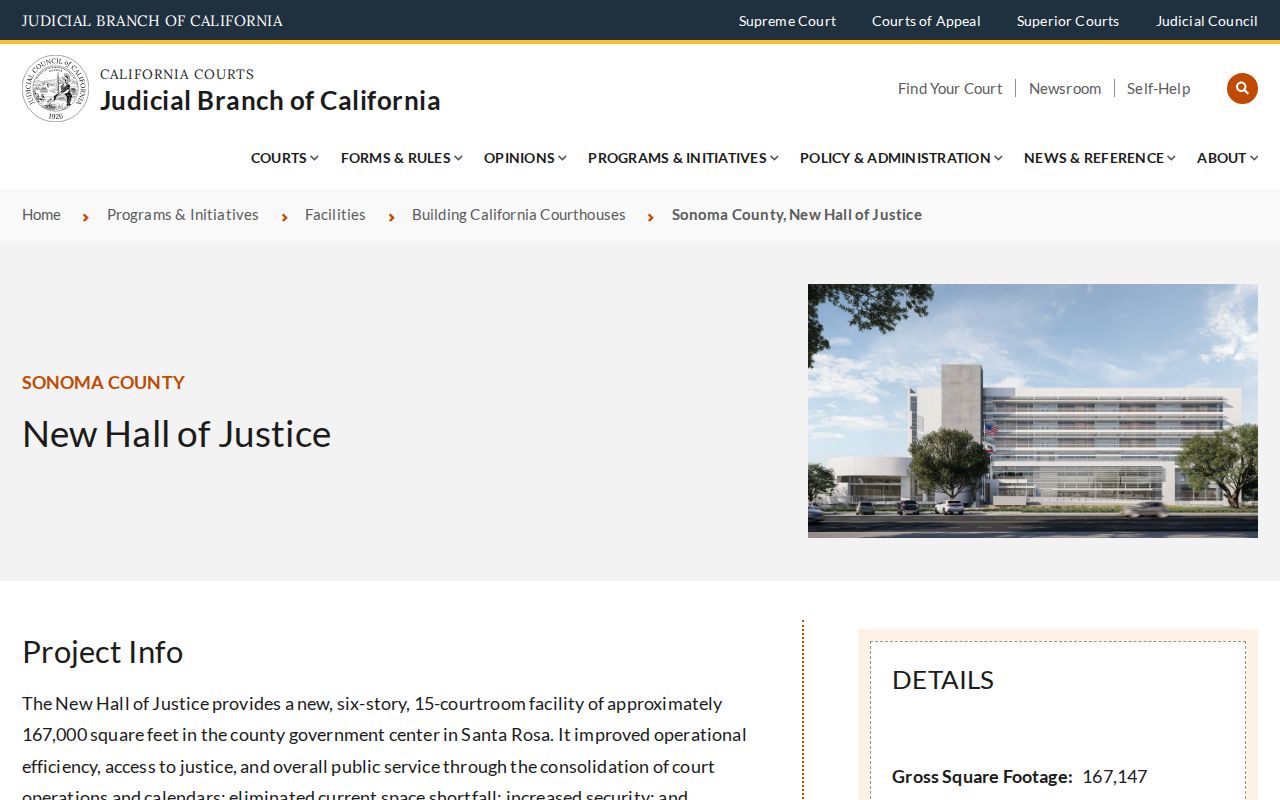Click the 'New Hall of Justice' page title
Image resolution: width=1280 pixels, height=800 pixels.
[177, 434]
